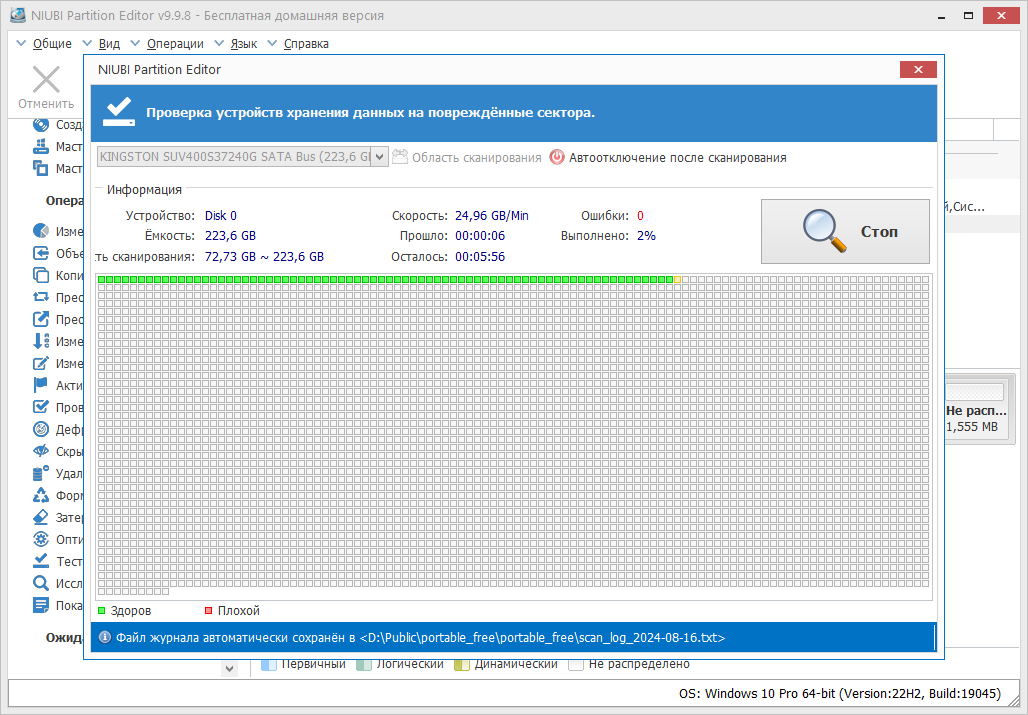Click the hide volume eye icon
This screenshot has width=1028, height=715.
pyautogui.click(x=41, y=451)
